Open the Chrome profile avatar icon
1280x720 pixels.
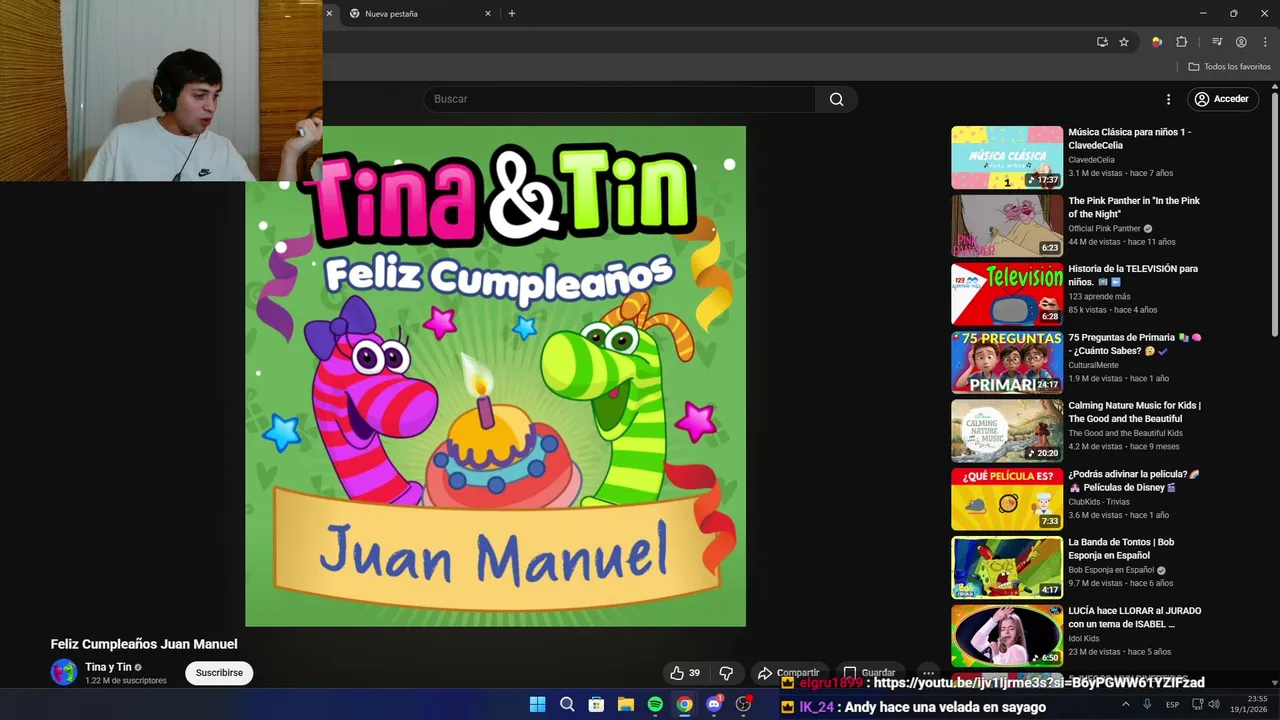[x=1241, y=42]
